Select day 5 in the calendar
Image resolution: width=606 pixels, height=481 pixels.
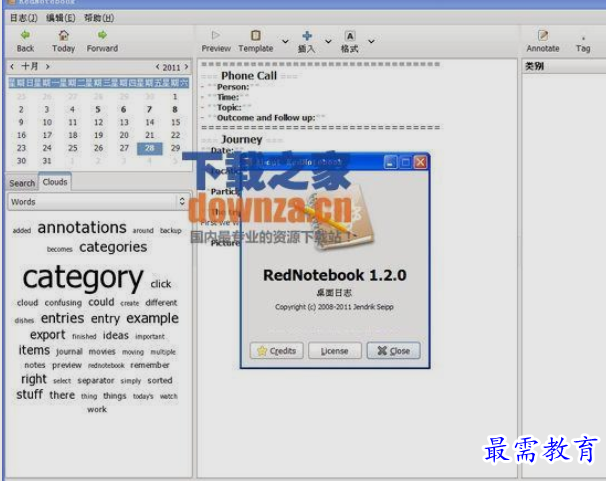pyautogui.click(x=98, y=109)
